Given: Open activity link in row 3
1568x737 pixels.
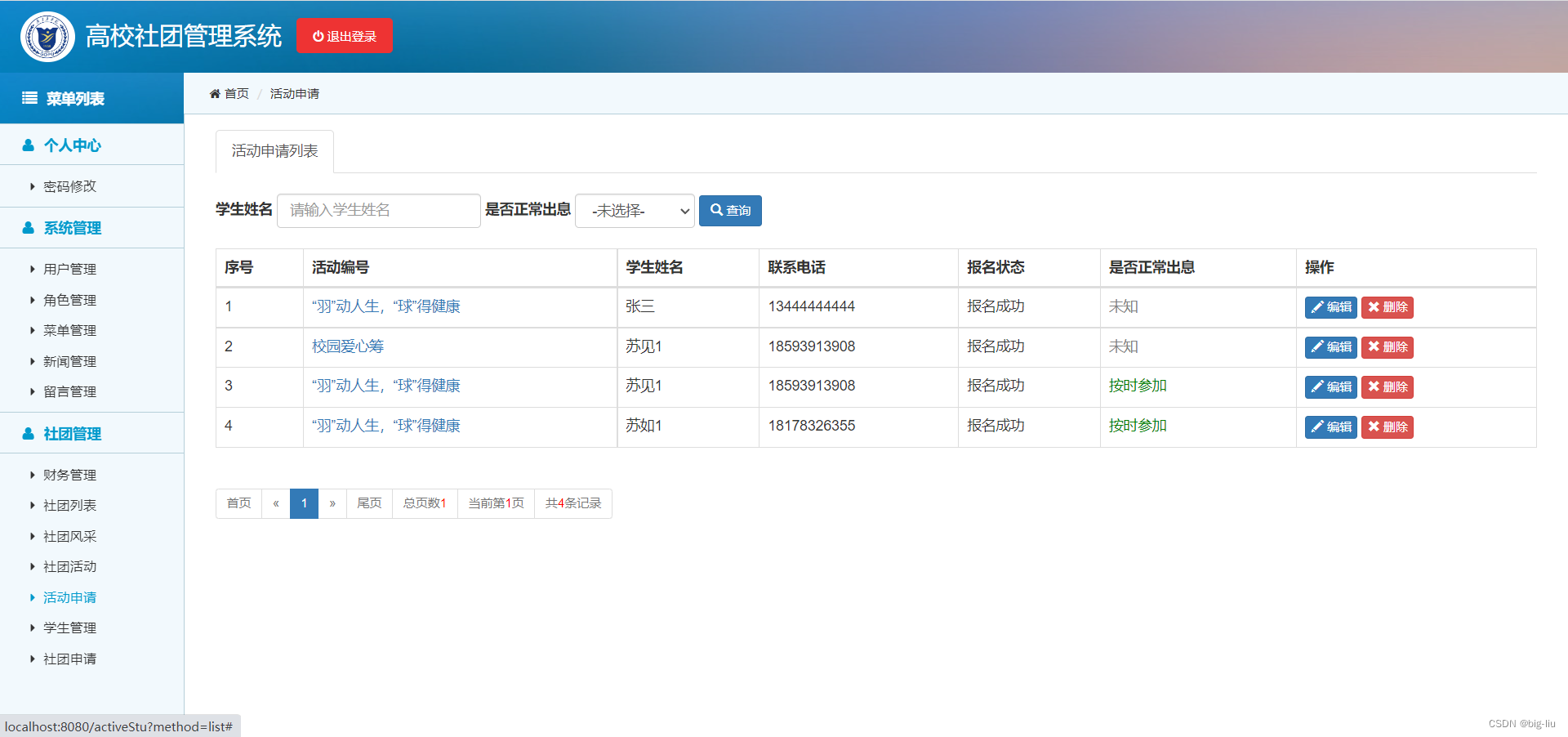Looking at the screenshot, I should (386, 386).
